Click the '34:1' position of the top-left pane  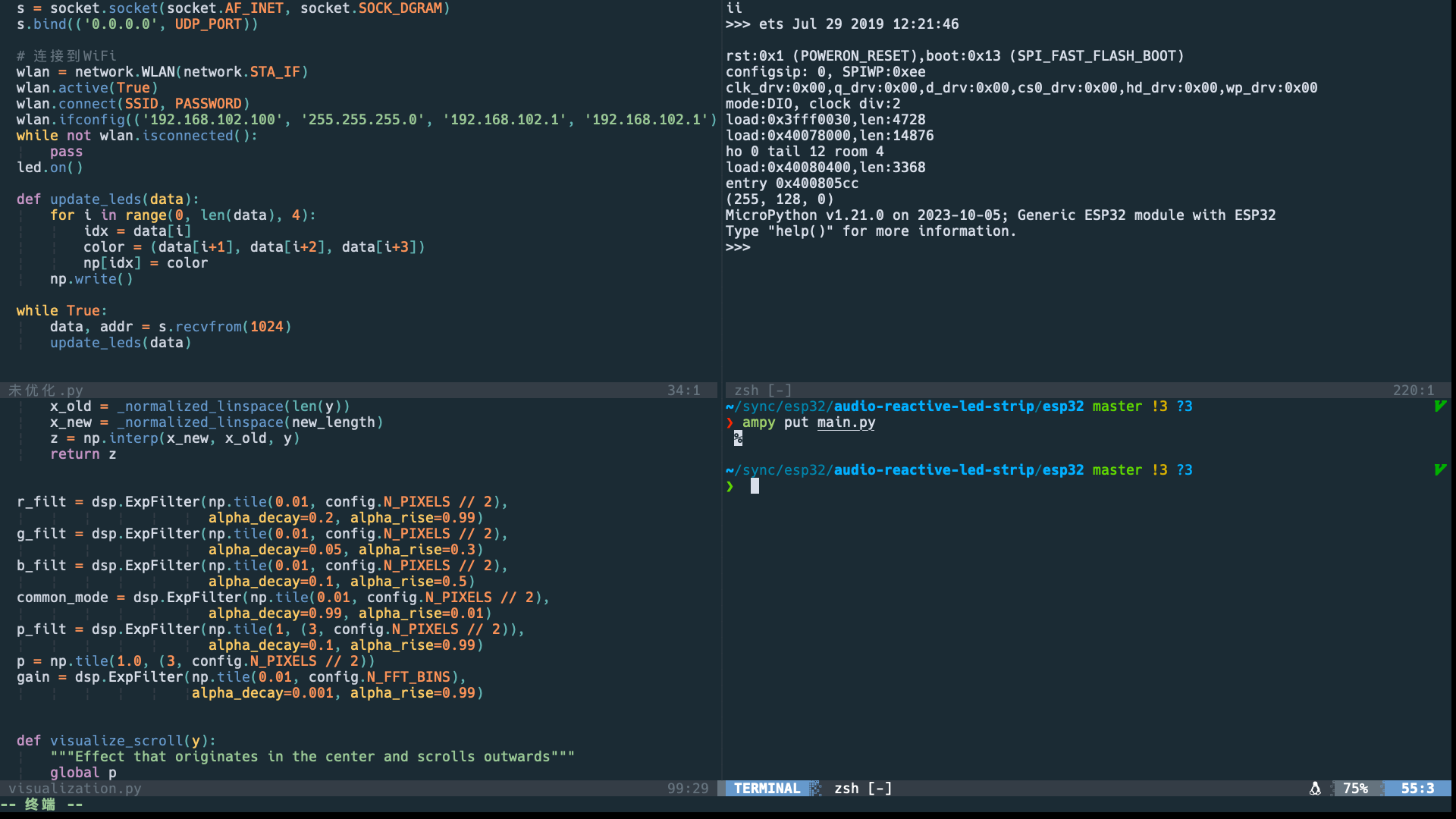[683, 391]
